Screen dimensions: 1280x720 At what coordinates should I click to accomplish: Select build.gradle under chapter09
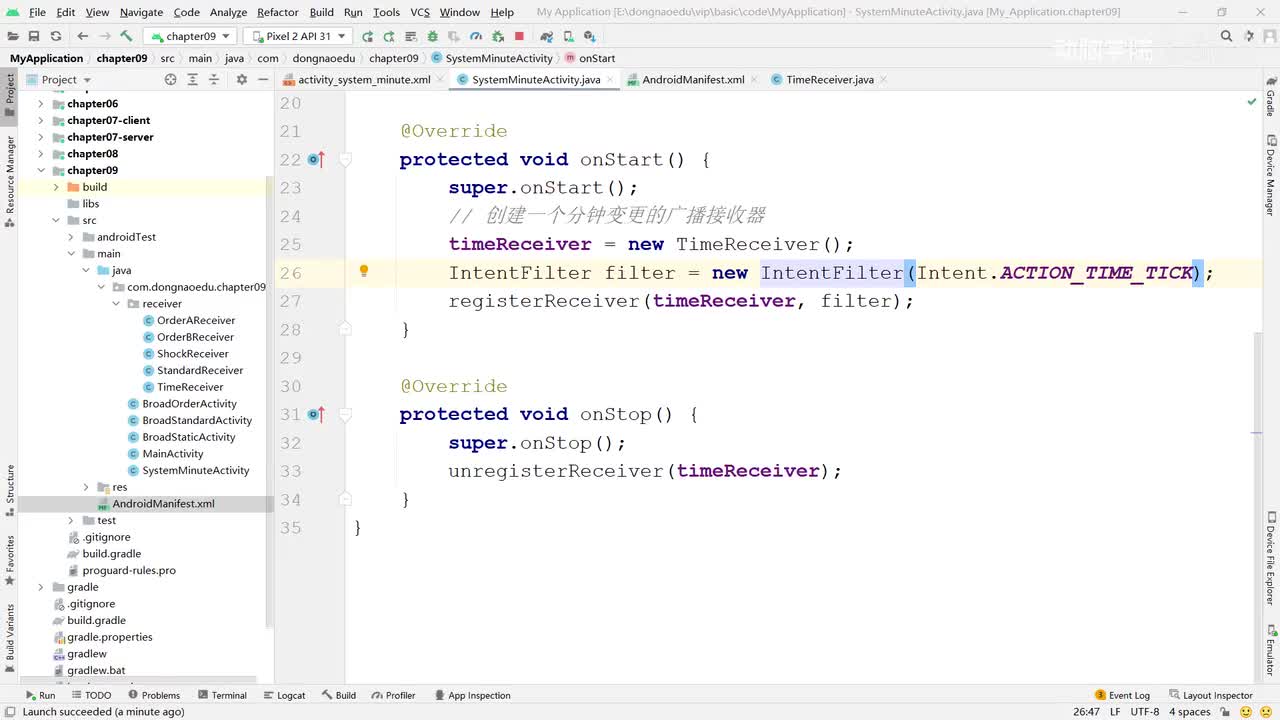(x=111, y=554)
